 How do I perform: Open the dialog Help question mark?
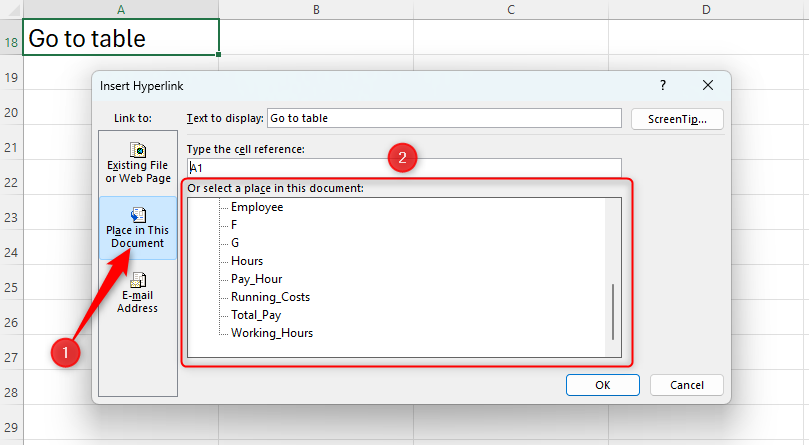tap(663, 86)
